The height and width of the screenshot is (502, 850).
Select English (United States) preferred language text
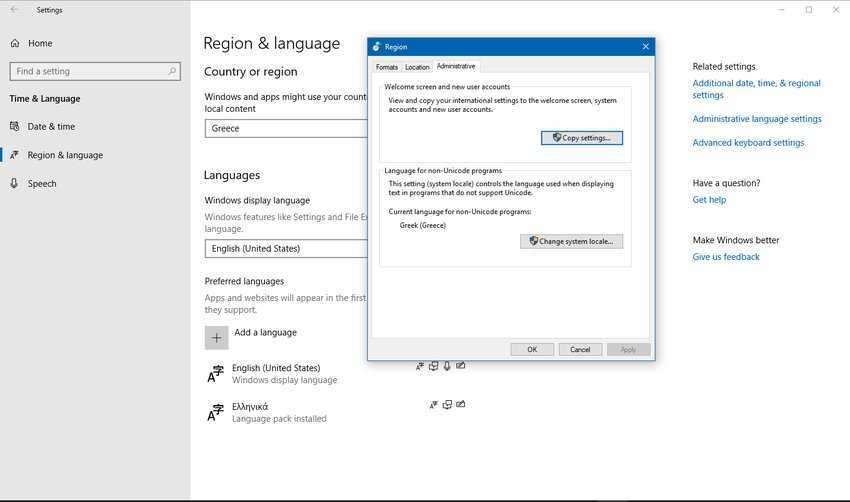(276, 368)
